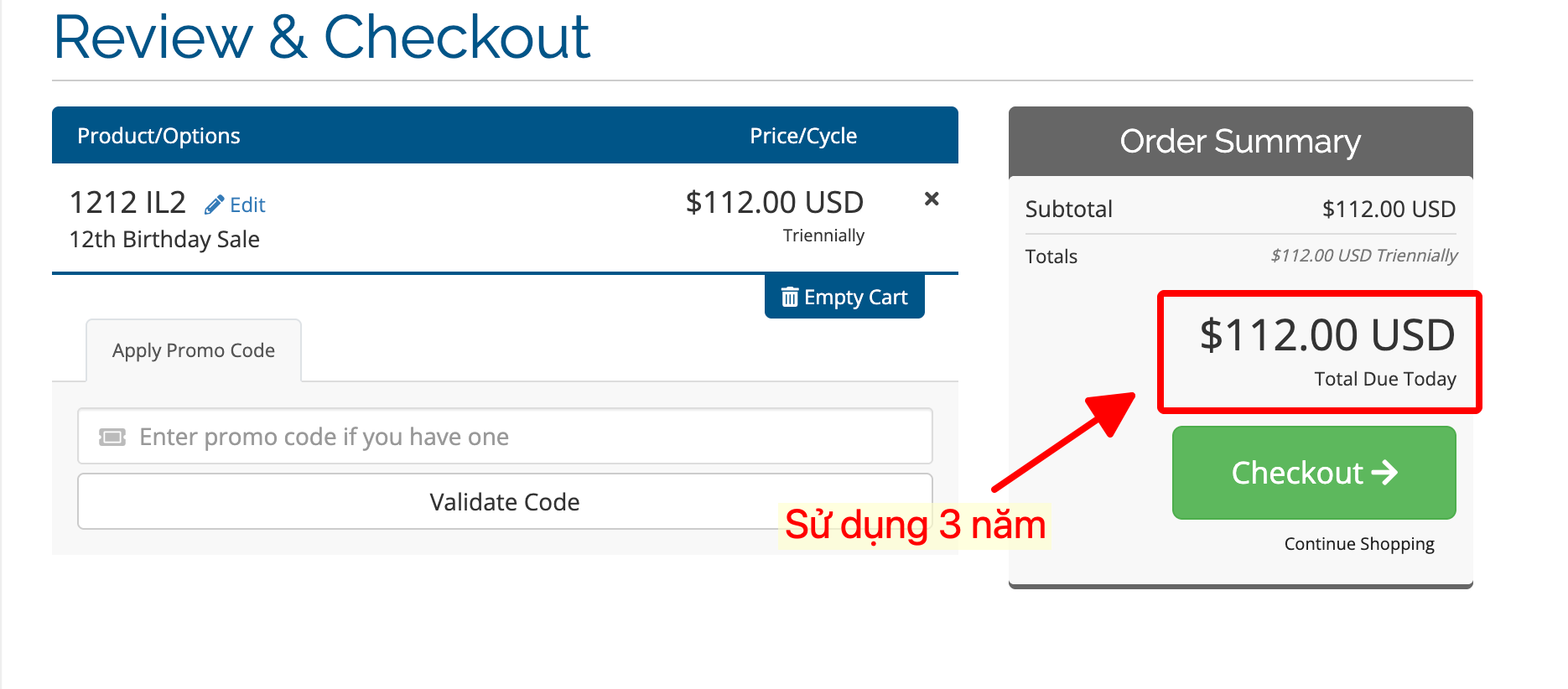Click the red "Sử dụng 3 năm" note
Viewport: 1568px width, 689px height.
coord(915,526)
